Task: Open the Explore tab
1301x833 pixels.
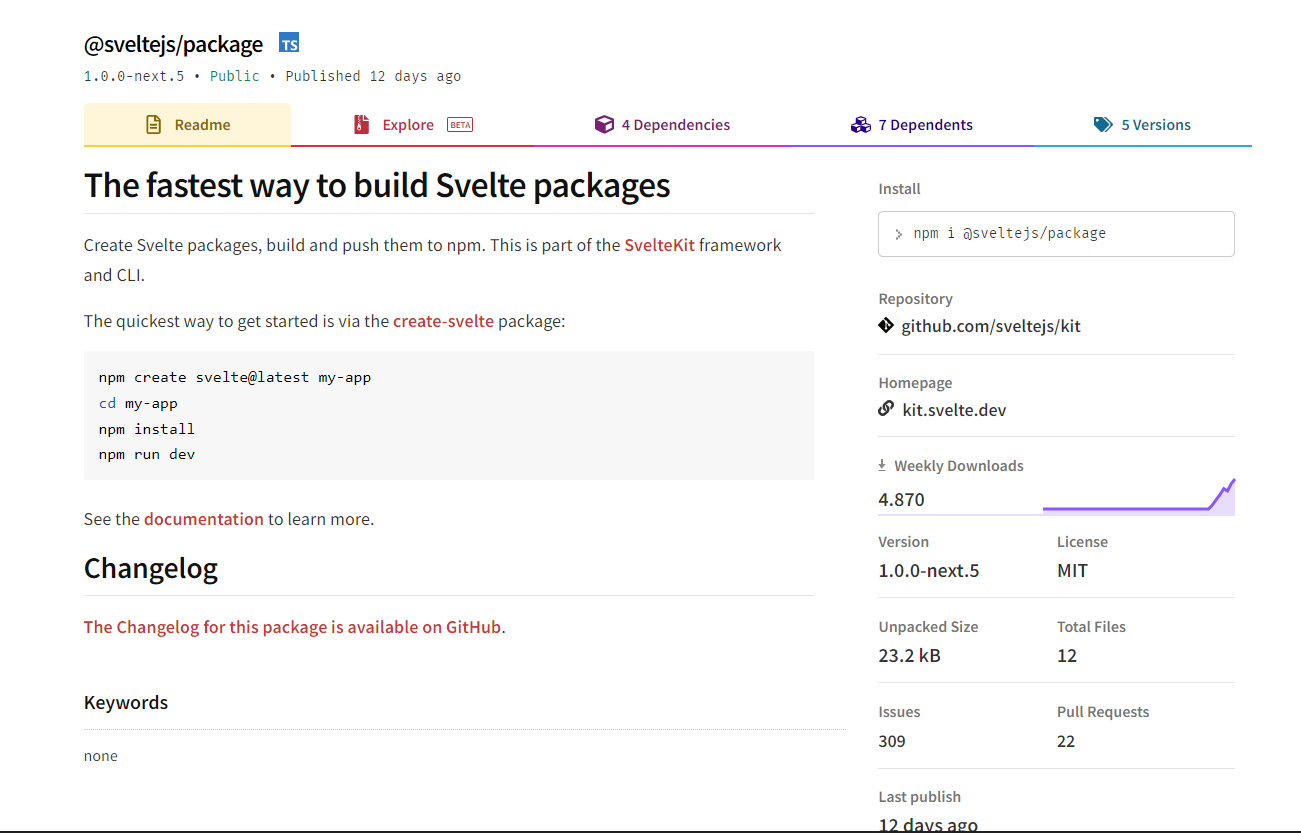Action: click(408, 125)
